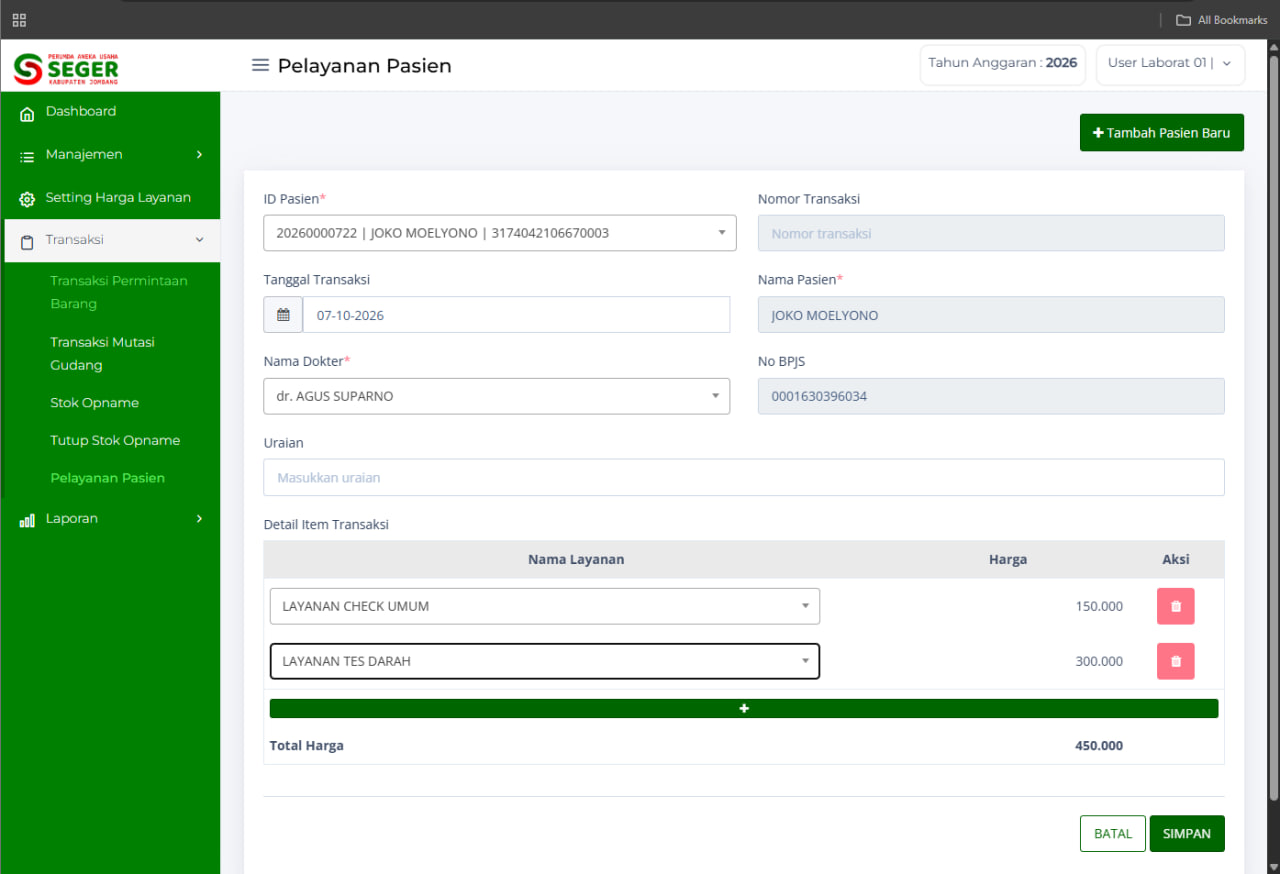Click the browser apps grid icon
1280x874 pixels.
click(19, 20)
